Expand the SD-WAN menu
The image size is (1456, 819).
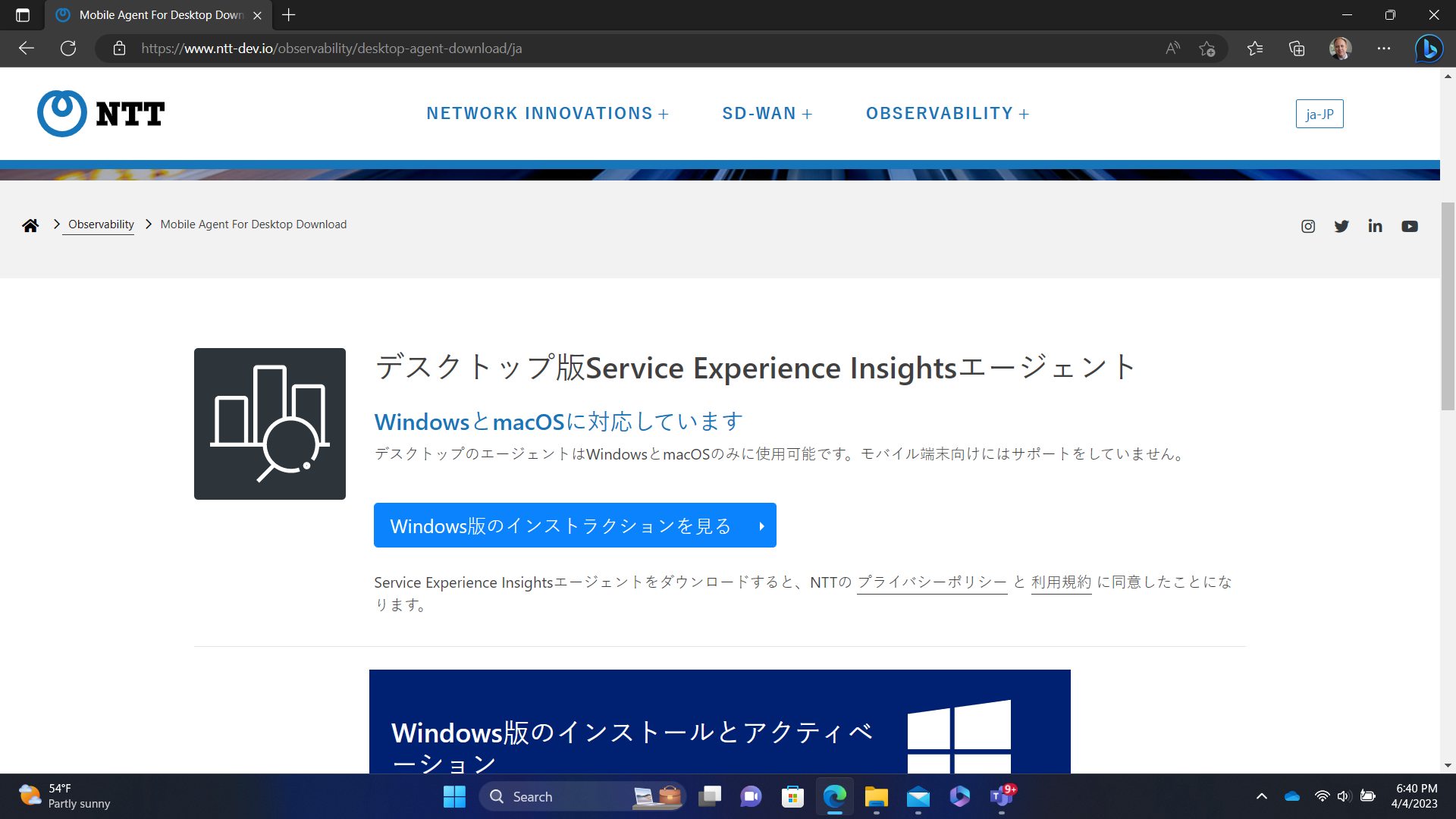click(x=767, y=114)
